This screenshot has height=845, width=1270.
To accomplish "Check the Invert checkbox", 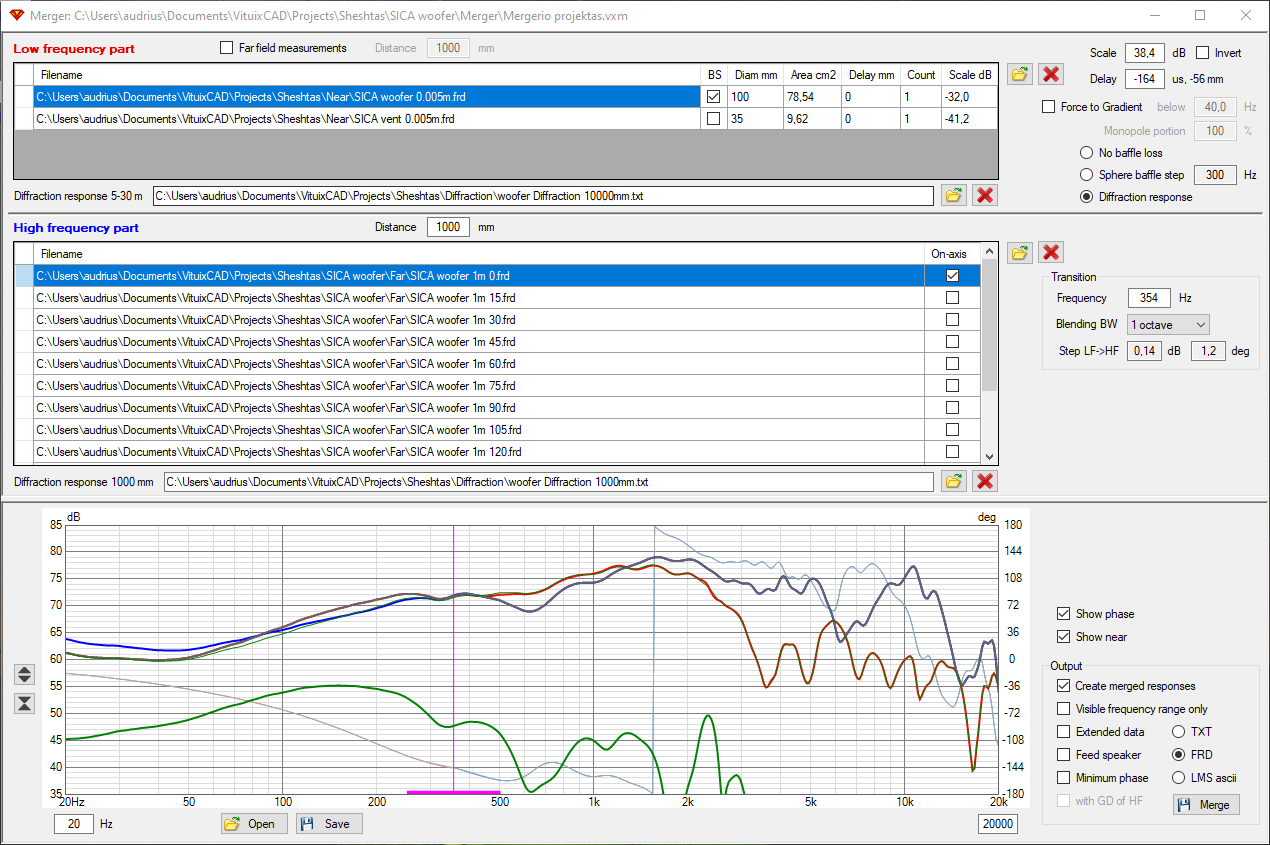I will coord(1203,53).
